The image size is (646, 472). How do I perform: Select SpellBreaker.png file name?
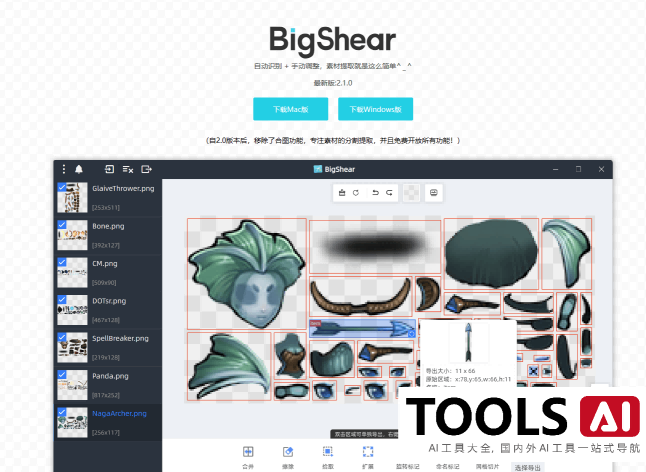(120, 339)
